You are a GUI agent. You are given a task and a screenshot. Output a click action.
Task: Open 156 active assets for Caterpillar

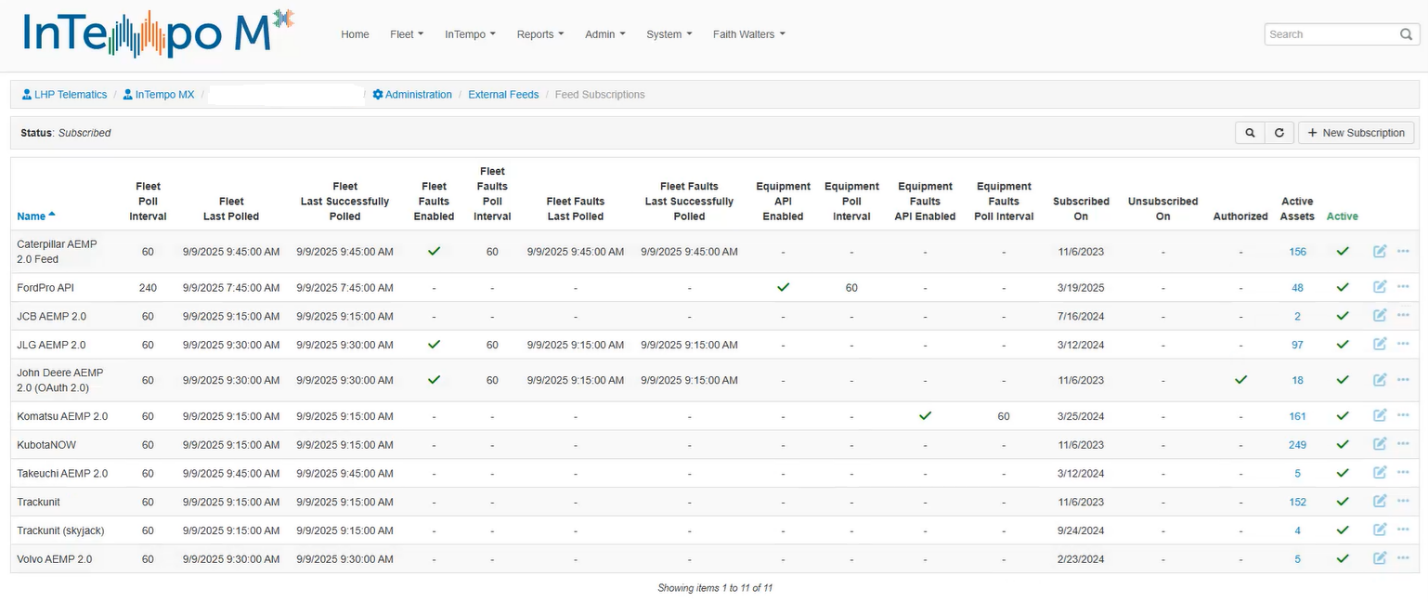[1297, 252]
